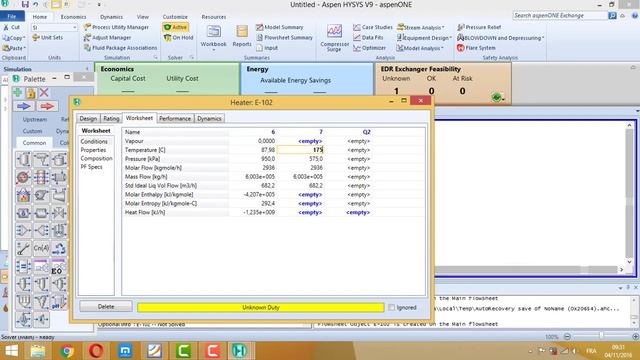Image resolution: width=640 pixels, height=360 pixels.
Task: Open Google Chrome from the taskbar
Action: tap(67, 351)
